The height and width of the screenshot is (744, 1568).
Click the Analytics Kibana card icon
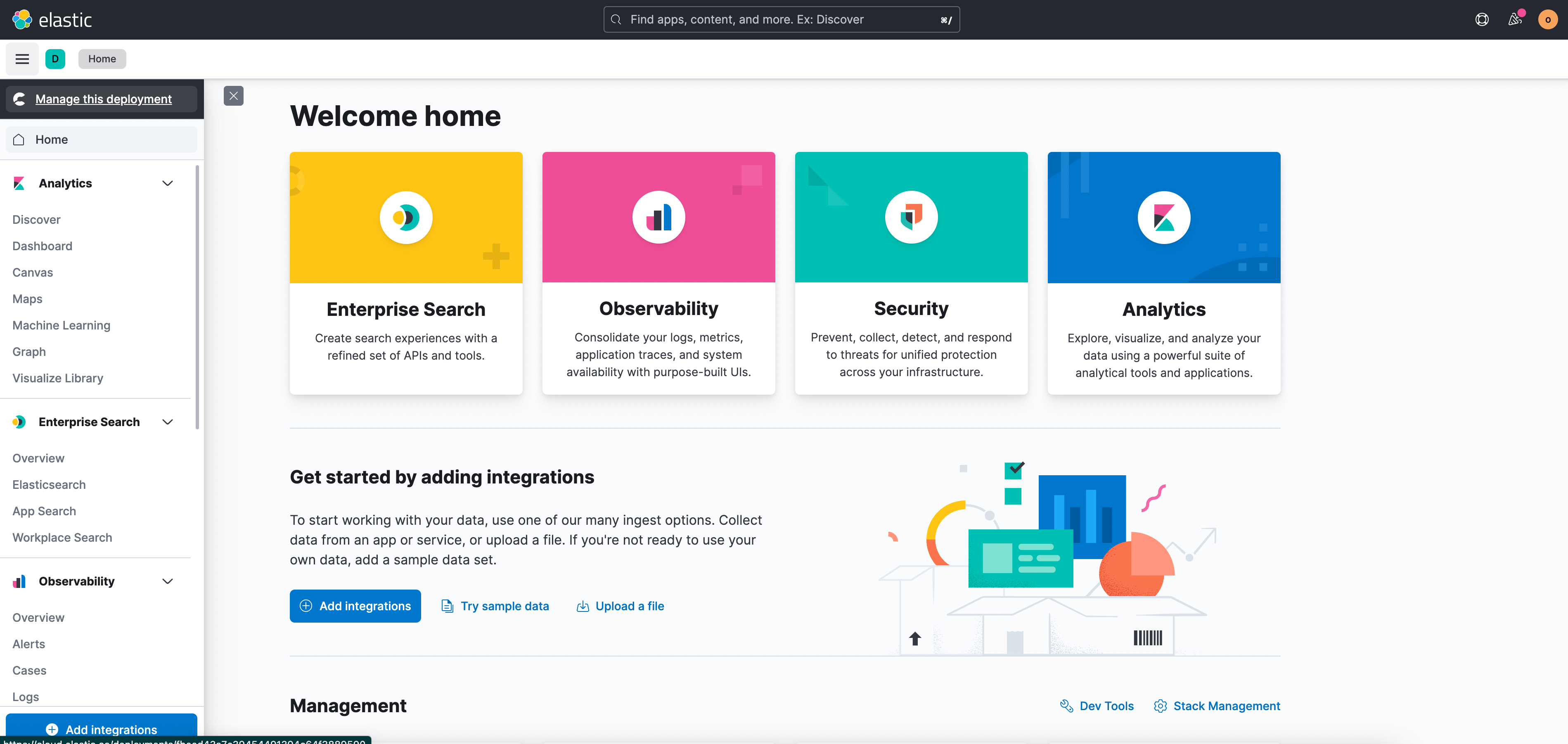[x=1164, y=217]
